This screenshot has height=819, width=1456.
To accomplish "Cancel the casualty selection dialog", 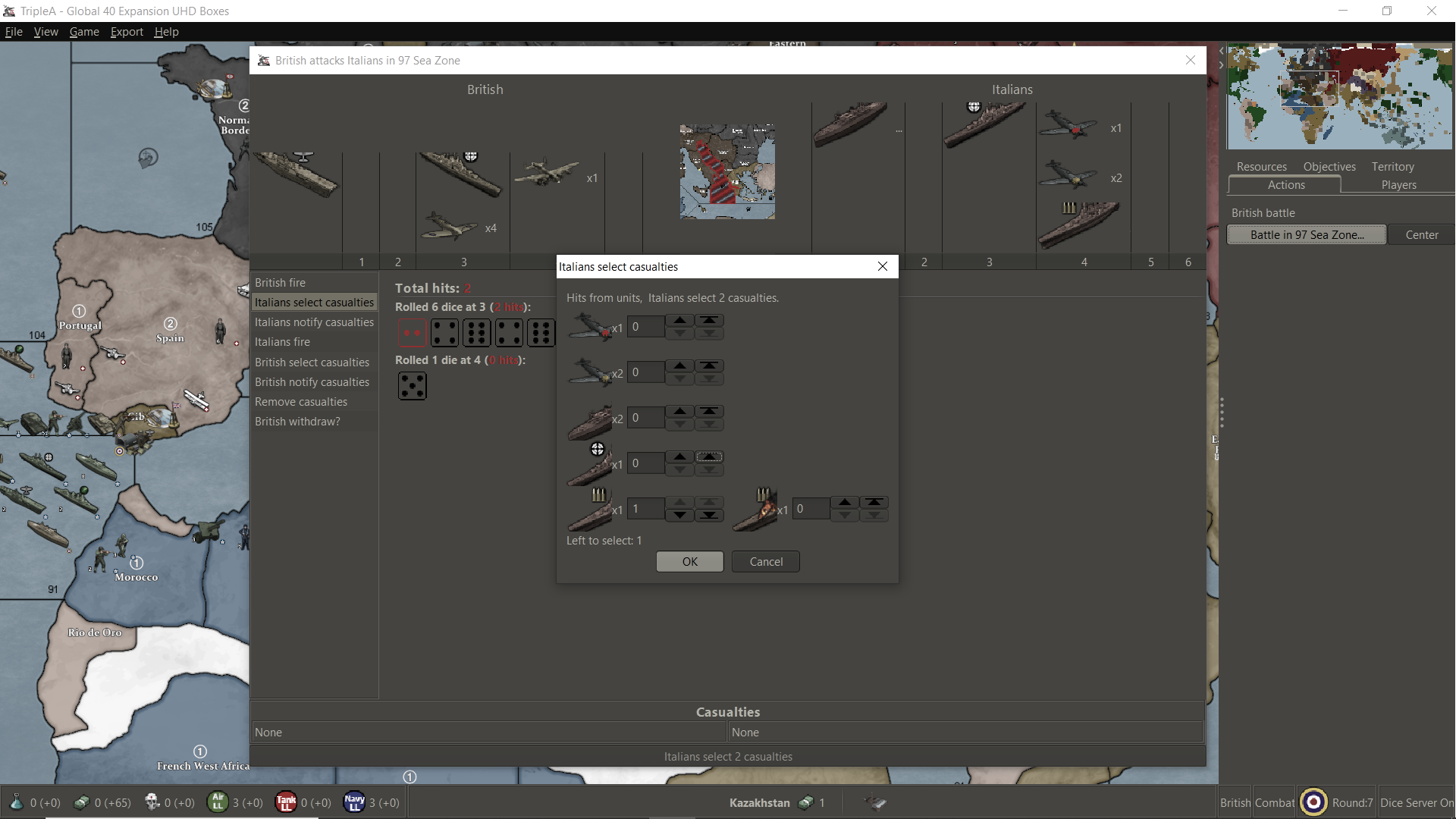I will coord(766,562).
